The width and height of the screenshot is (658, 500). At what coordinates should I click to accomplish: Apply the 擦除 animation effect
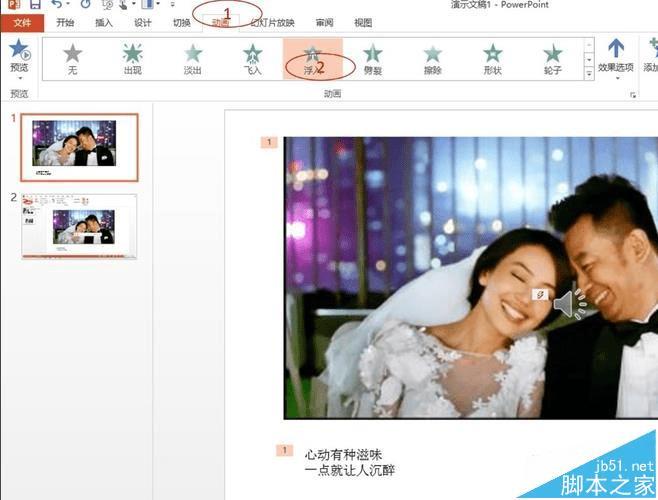click(433, 59)
